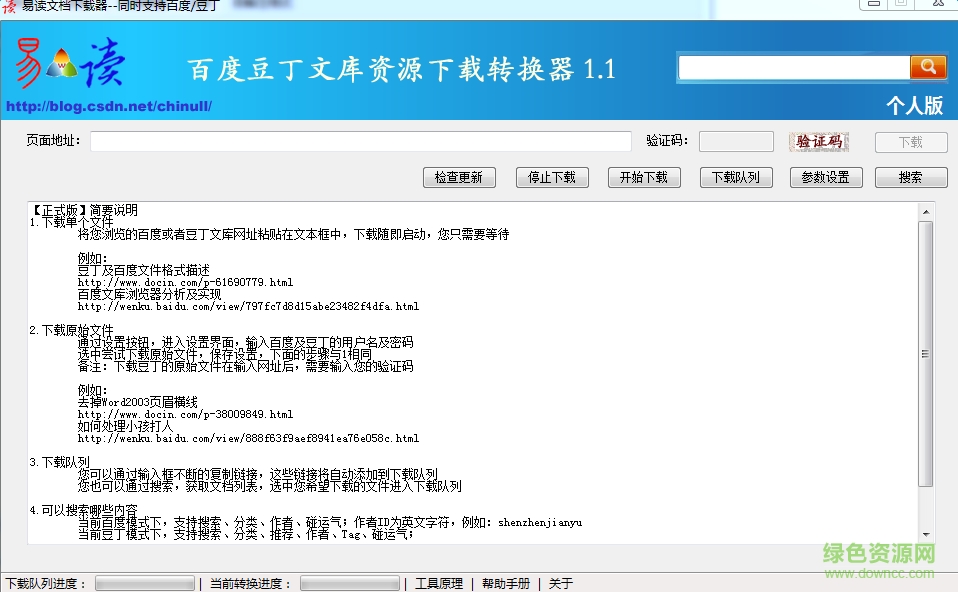Open 参数设置 settings
Image resolution: width=958 pixels, height=592 pixels.
click(x=825, y=177)
